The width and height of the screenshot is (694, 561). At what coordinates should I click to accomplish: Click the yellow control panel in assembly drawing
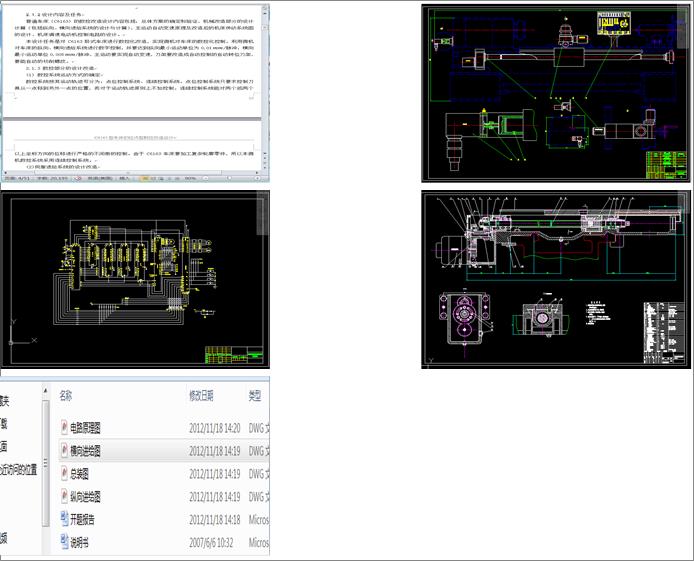coord(613,23)
